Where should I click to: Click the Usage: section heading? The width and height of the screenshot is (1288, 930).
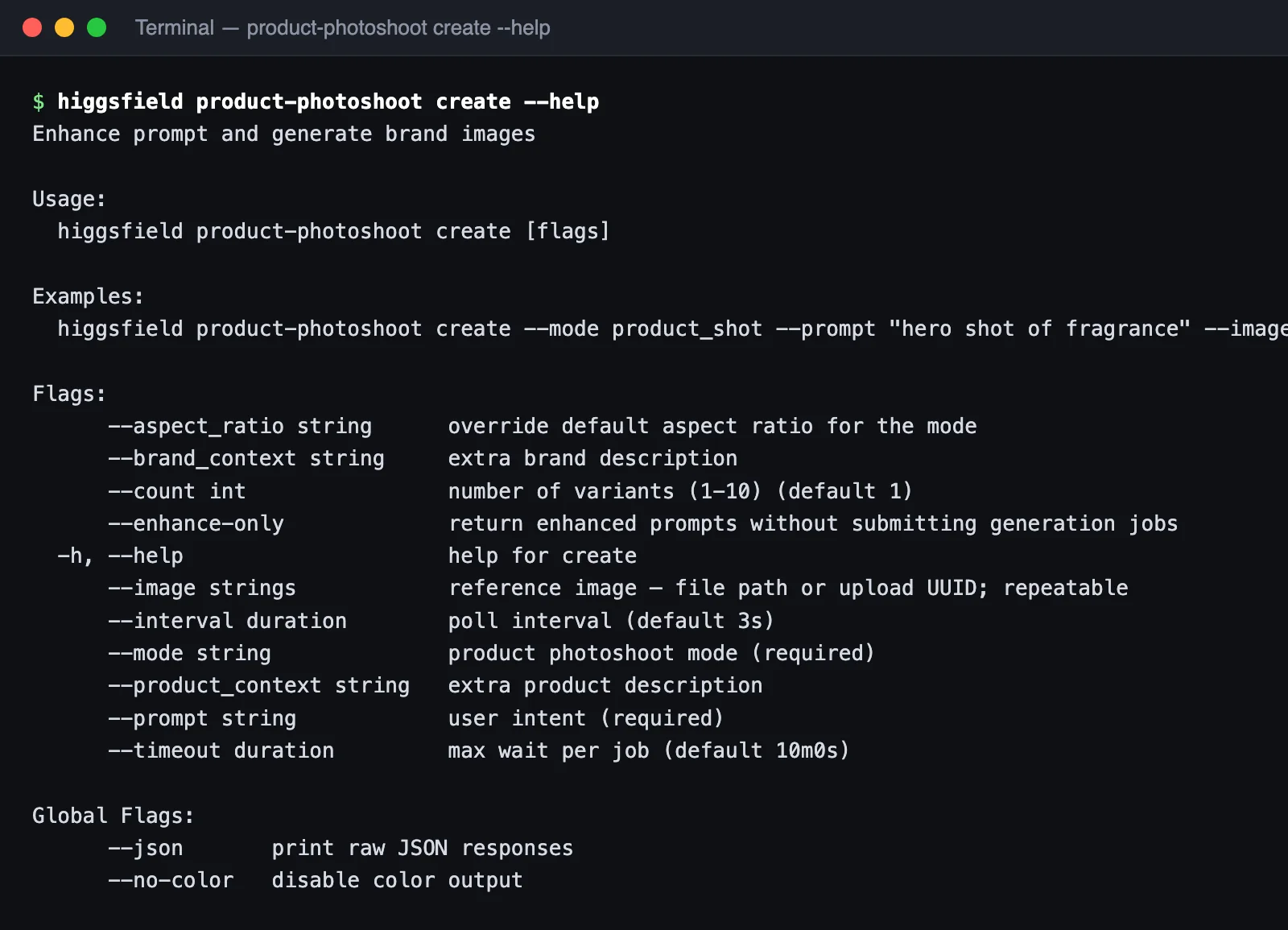[x=69, y=199]
